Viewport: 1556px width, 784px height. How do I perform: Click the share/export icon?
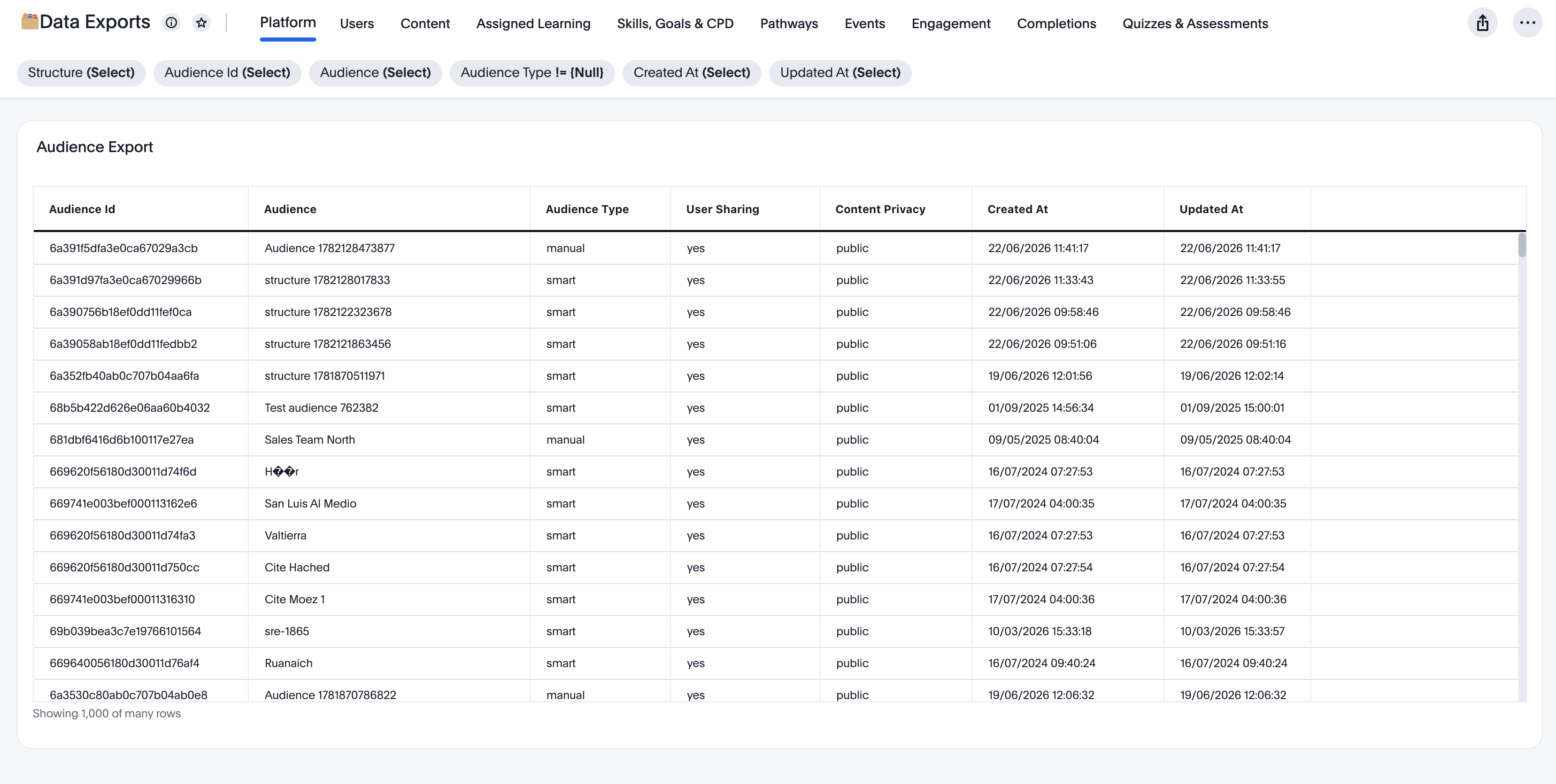click(x=1482, y=23)
